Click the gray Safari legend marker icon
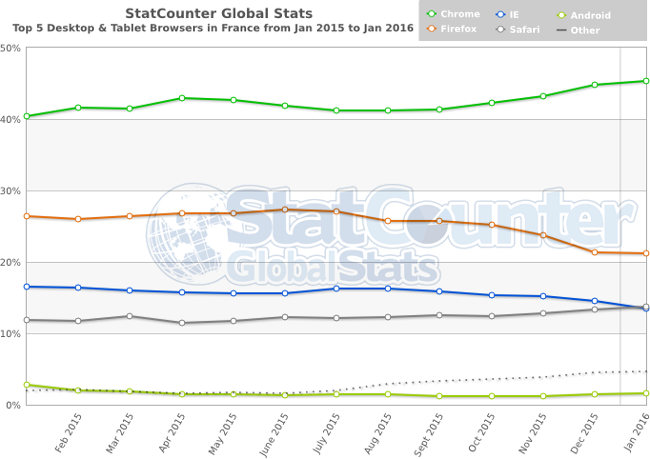 (x=503, y=30)
